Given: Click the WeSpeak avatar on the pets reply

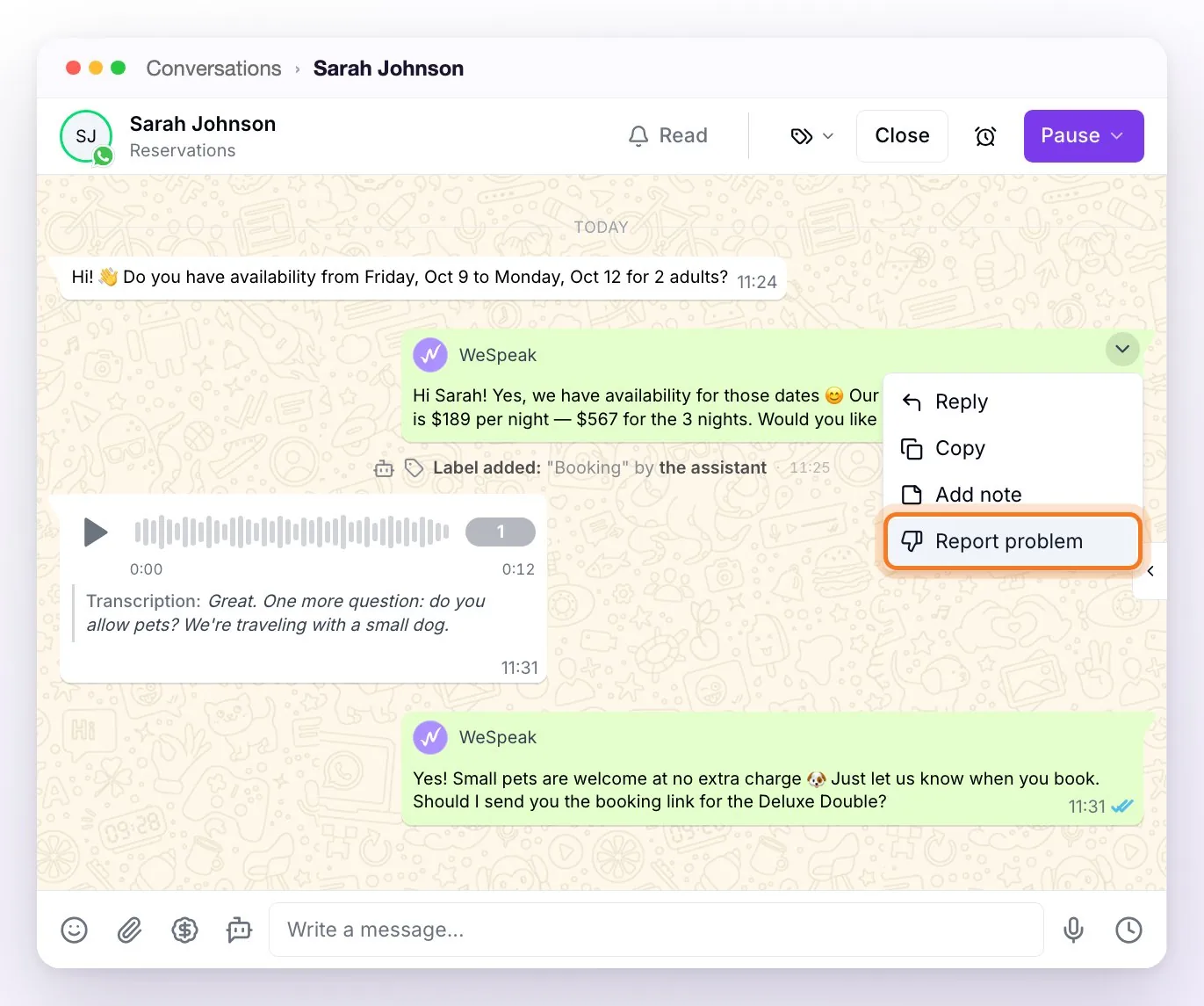Looking at the screenshot, I should (x=430, y=737).
